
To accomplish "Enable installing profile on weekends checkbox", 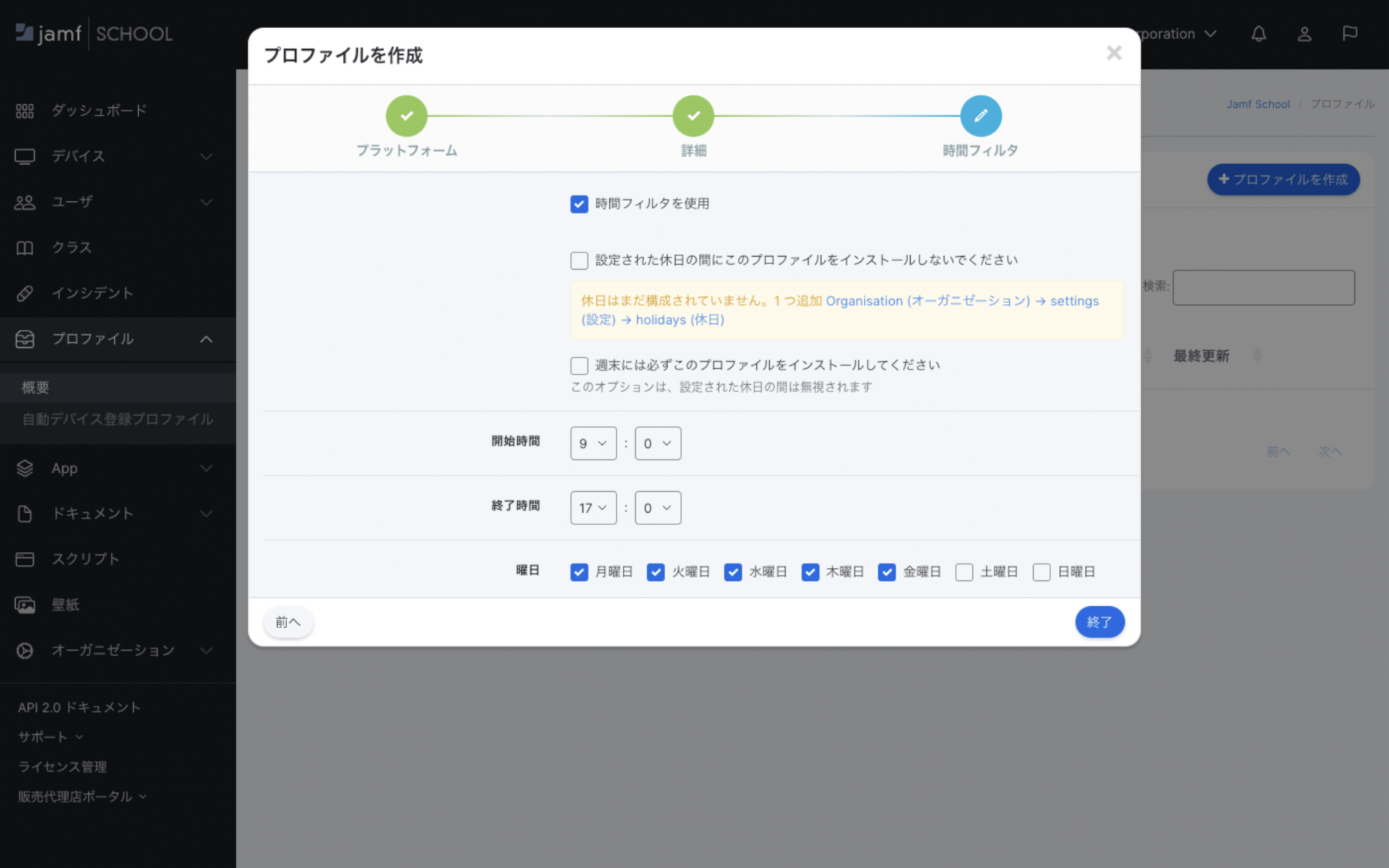I will 579,365.
